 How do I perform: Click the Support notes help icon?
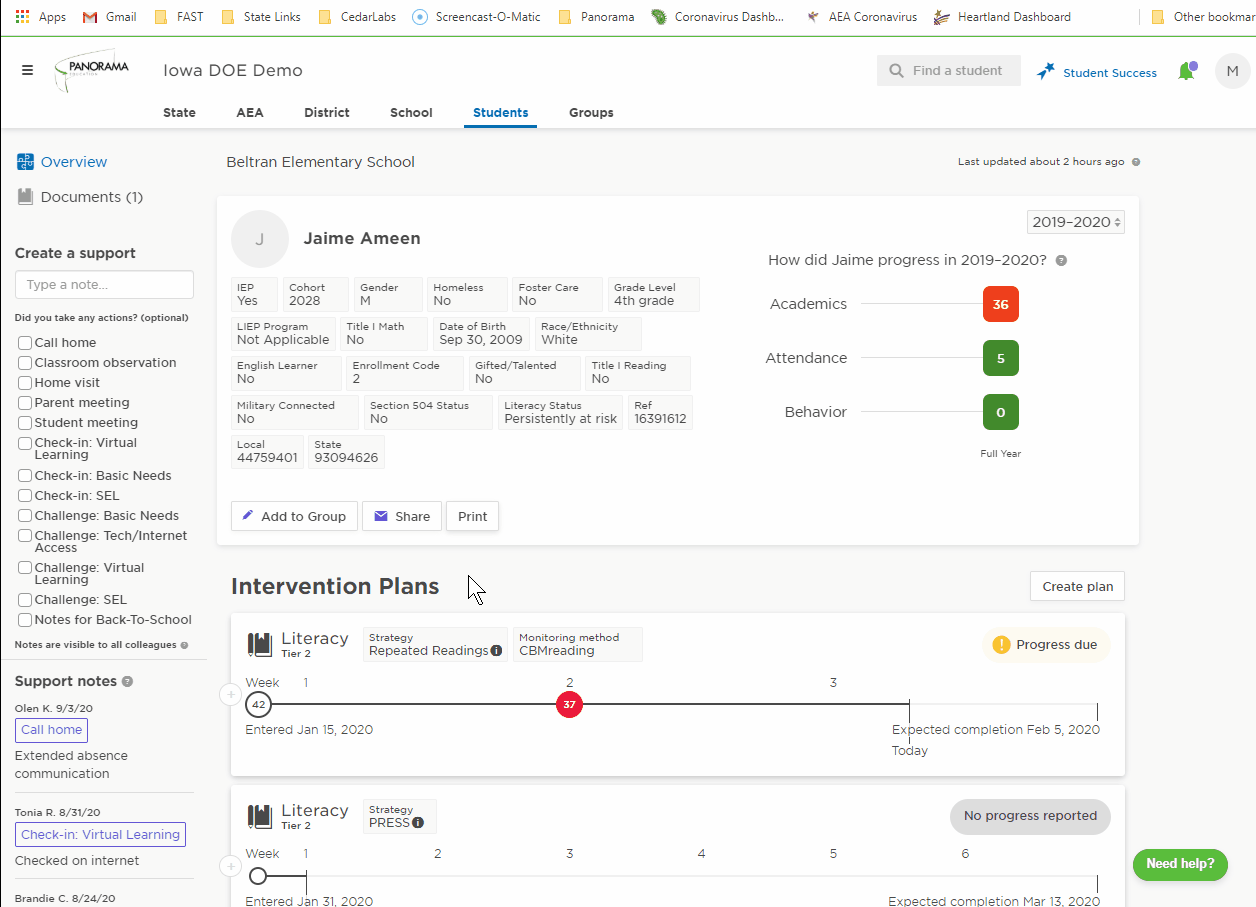pyautogui.click(x=127, y=682)
